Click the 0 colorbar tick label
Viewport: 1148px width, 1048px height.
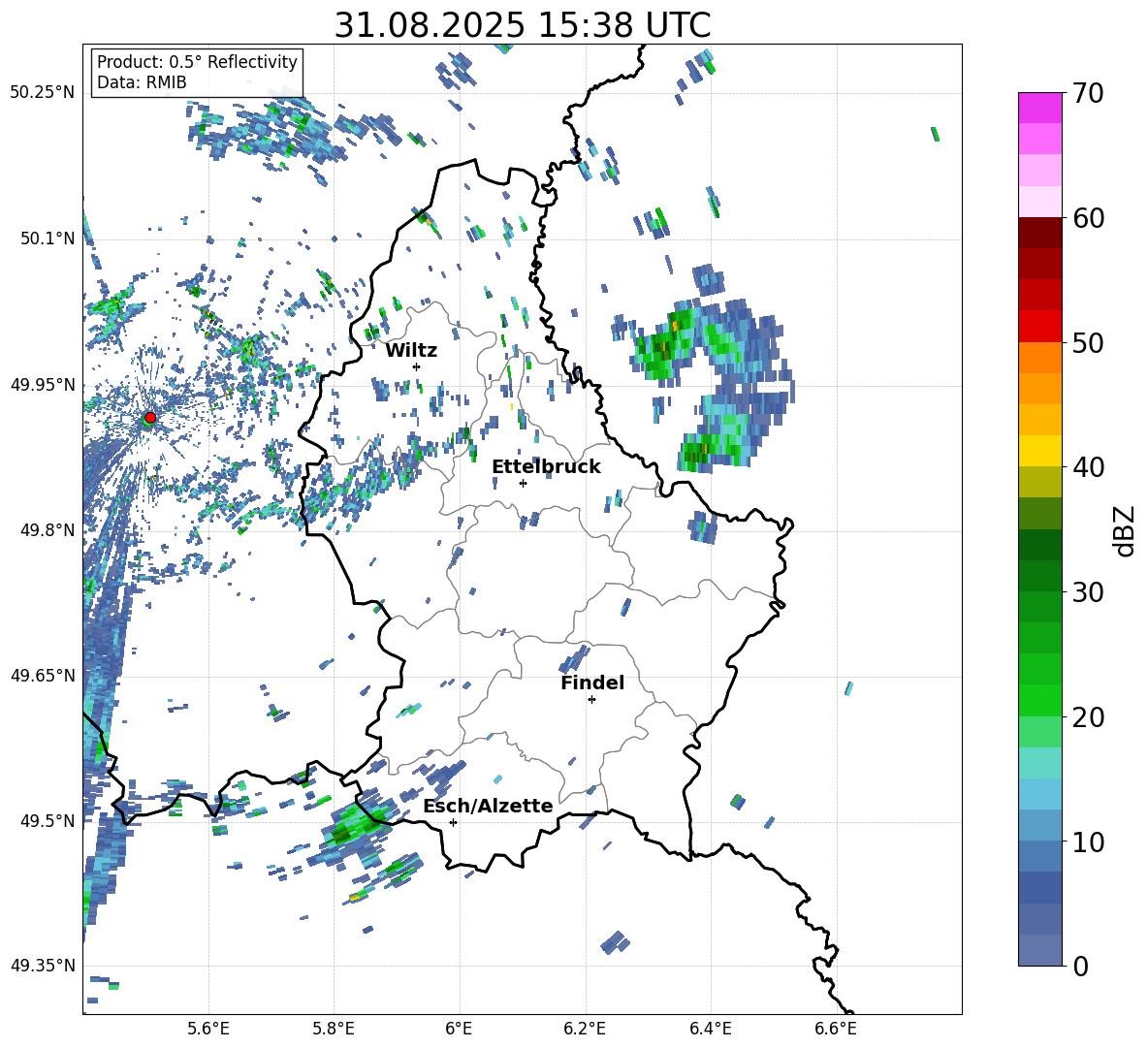point(1080,966)
